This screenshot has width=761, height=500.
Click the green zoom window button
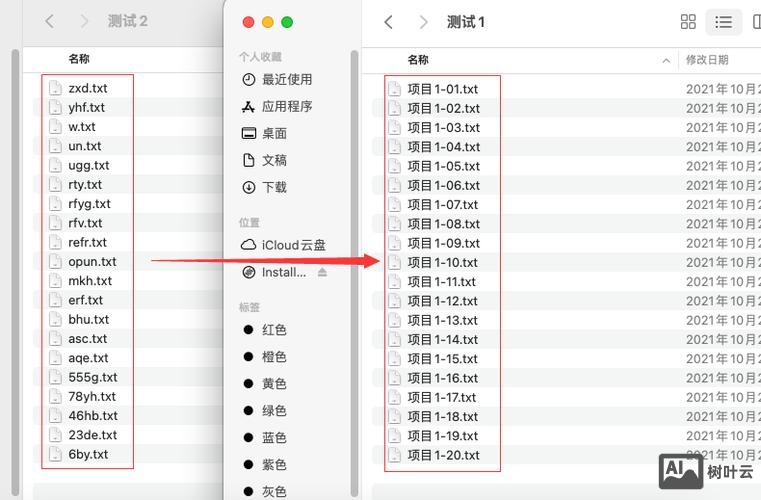coord(287,22)
